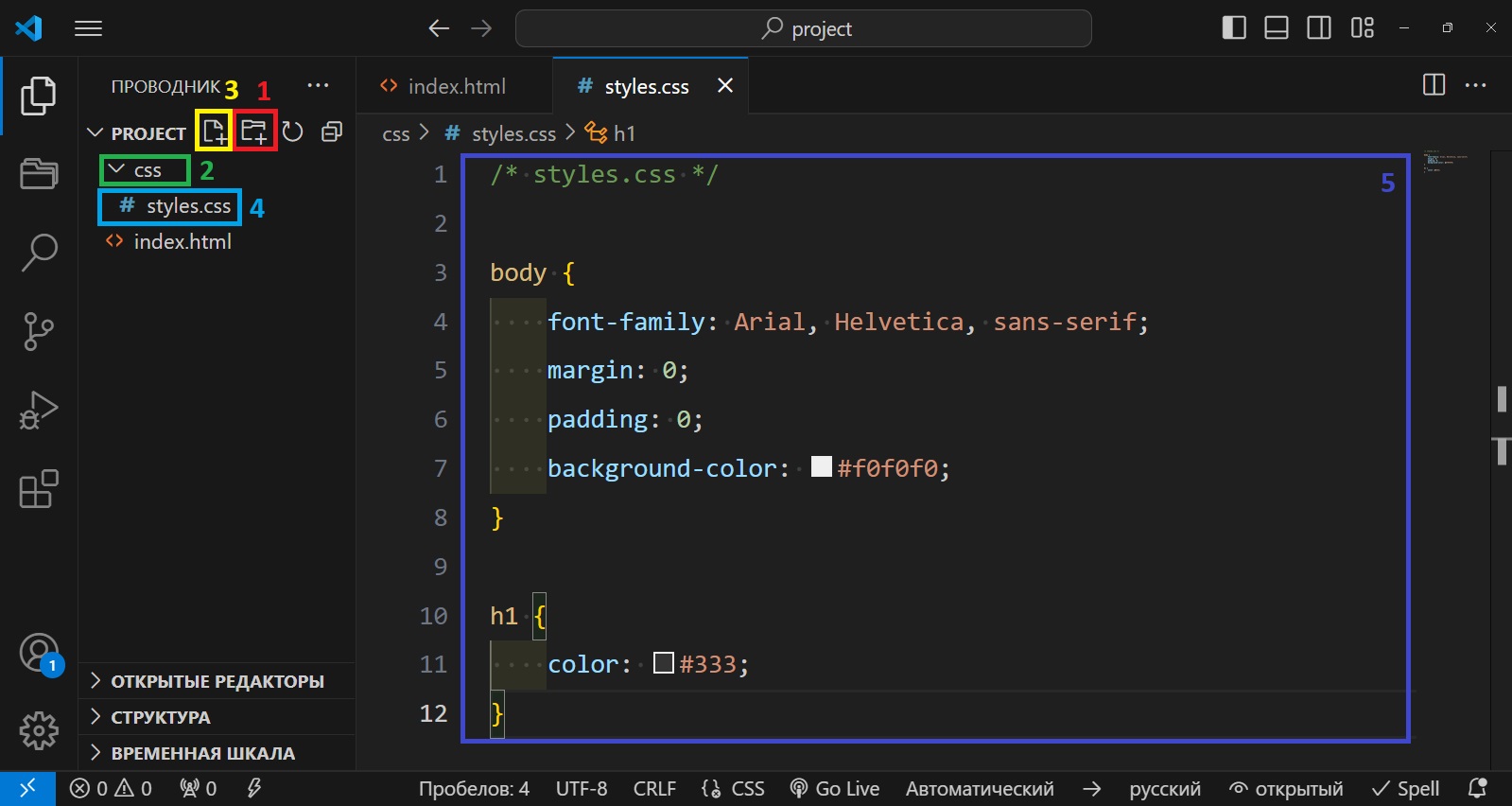
Task: Open the Search view
Action: point(39,253)
